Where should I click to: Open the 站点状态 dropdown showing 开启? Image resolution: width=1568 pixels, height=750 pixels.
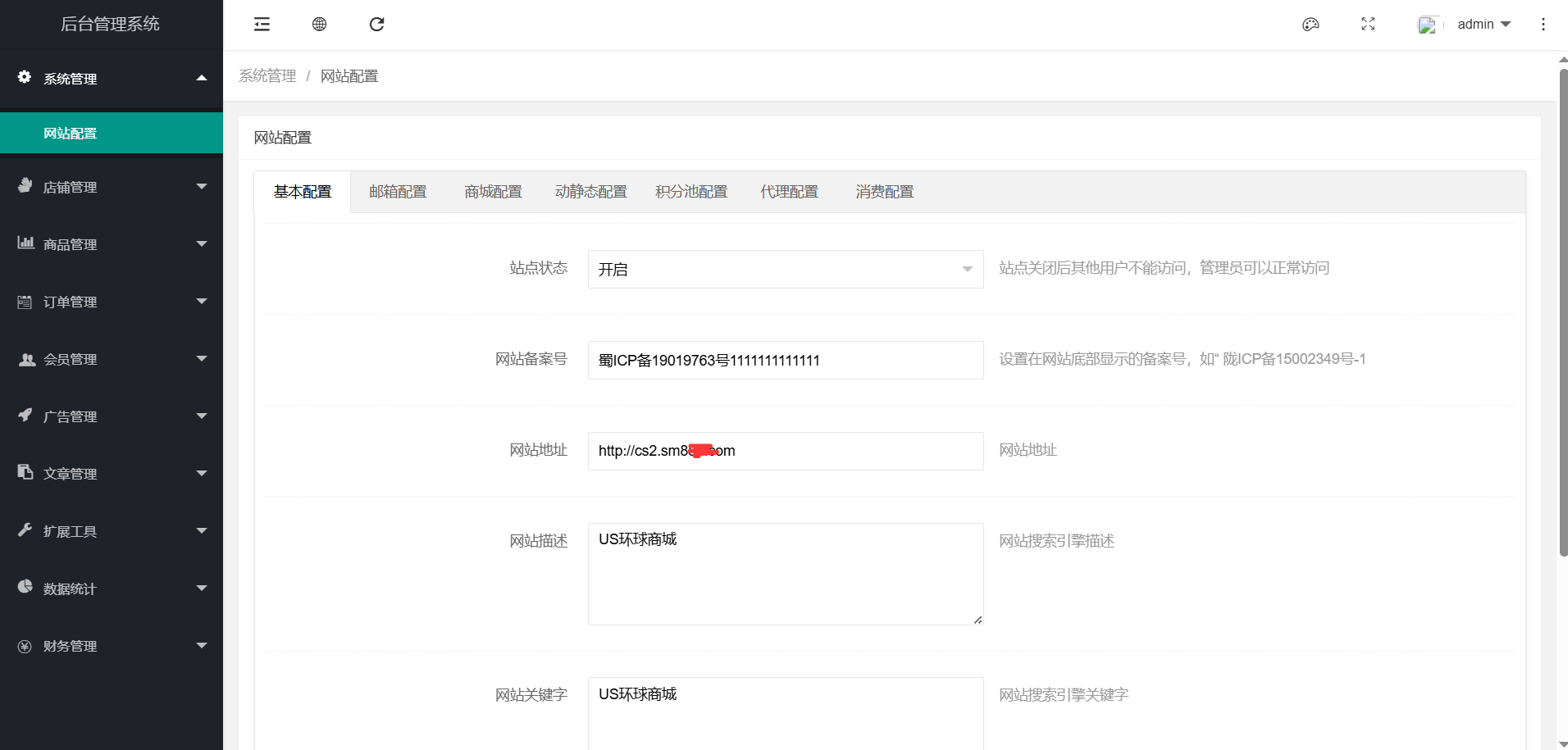click(x=785, y=269)
